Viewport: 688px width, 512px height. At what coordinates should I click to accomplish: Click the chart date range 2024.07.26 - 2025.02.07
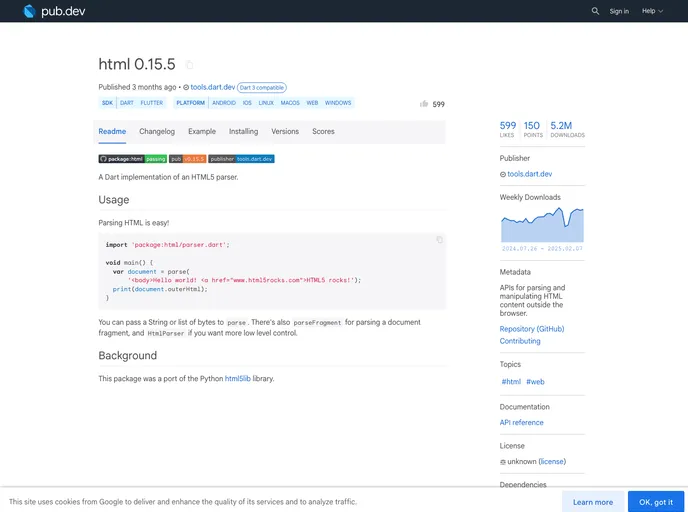click(542, 249)
